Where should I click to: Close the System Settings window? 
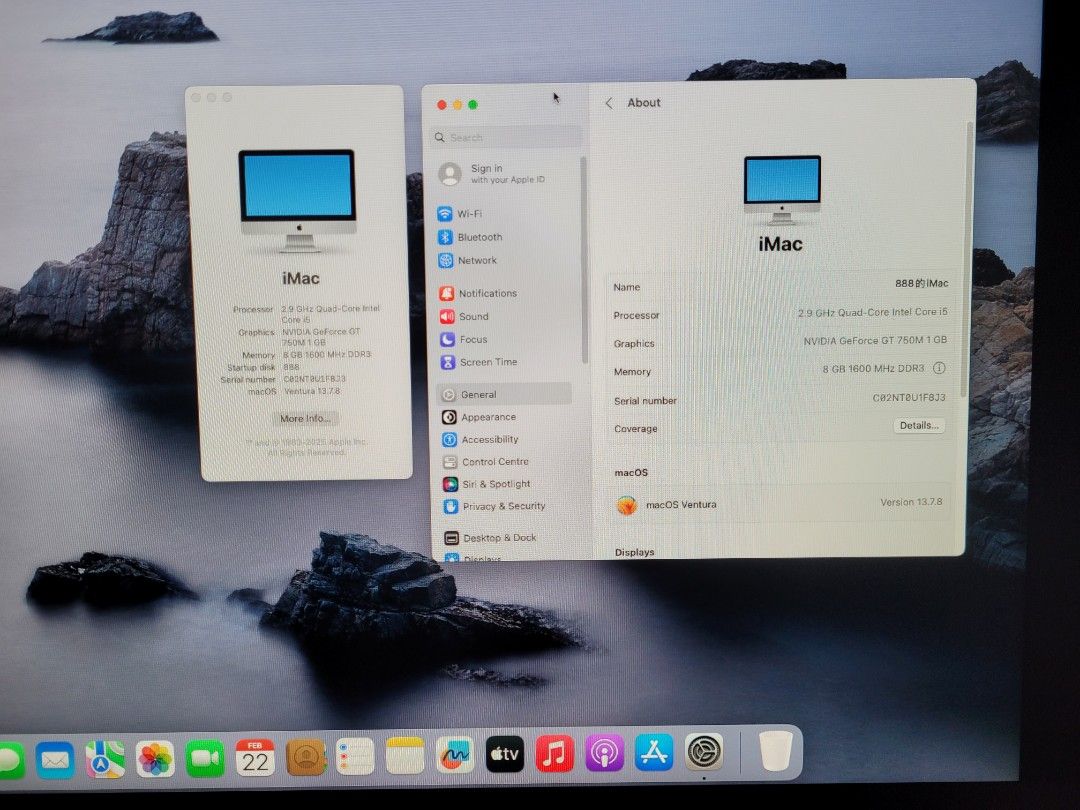[442, 105]
